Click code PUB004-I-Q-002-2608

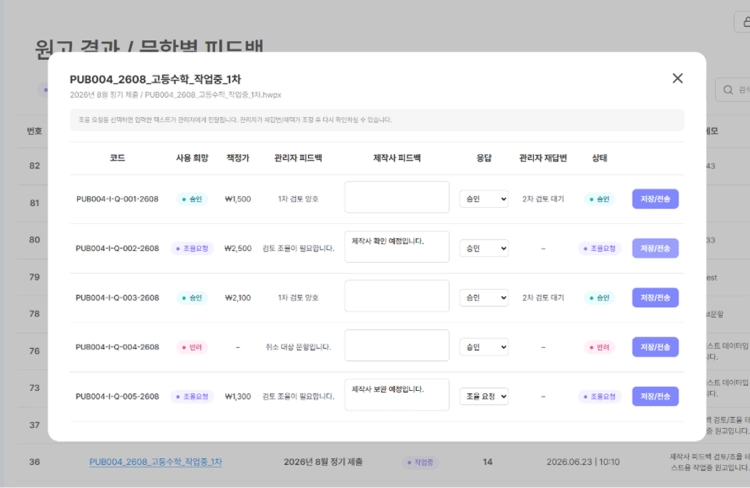click(117, 248)
